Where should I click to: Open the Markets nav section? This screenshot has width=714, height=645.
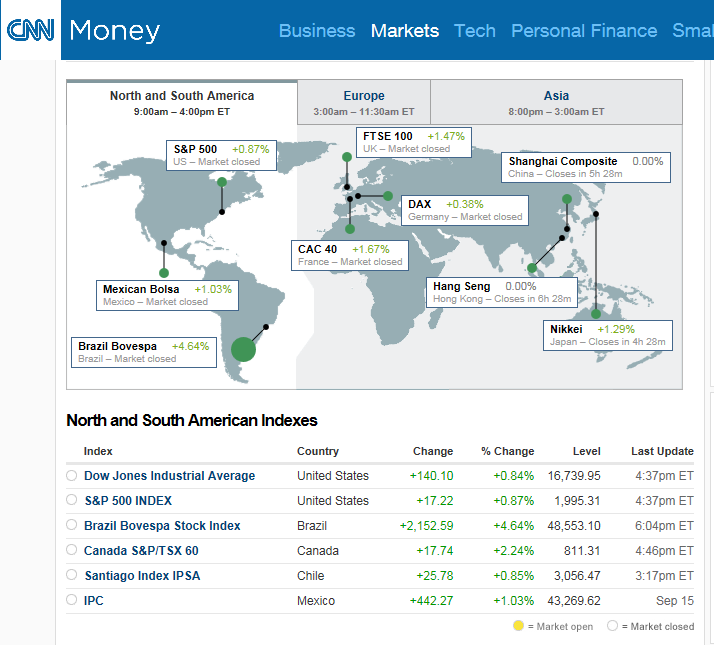coord(405,31)
